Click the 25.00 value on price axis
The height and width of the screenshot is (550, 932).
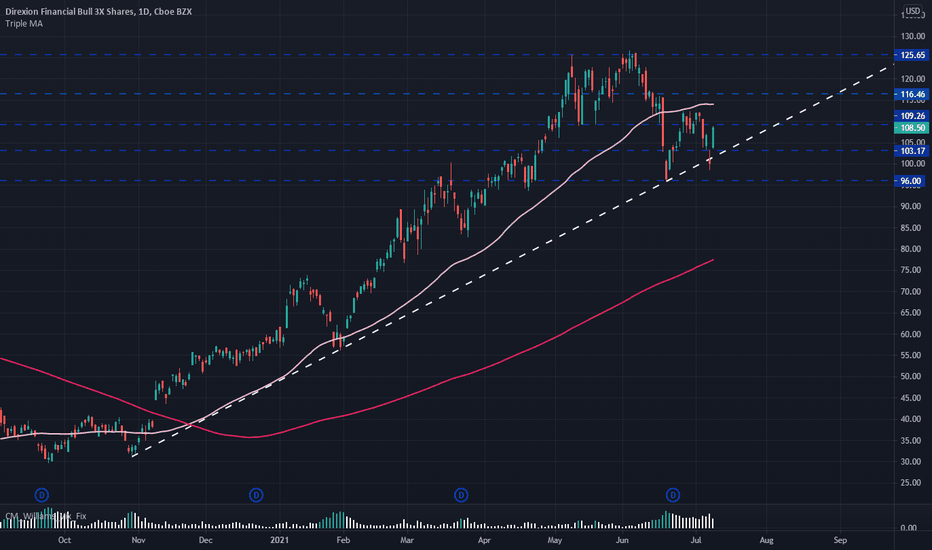913,483
